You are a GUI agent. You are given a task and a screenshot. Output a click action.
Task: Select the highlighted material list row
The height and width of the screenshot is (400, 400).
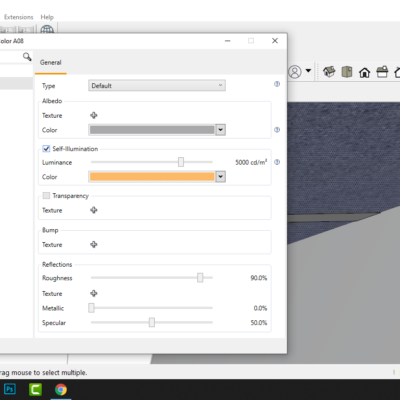tap(16, 83)
